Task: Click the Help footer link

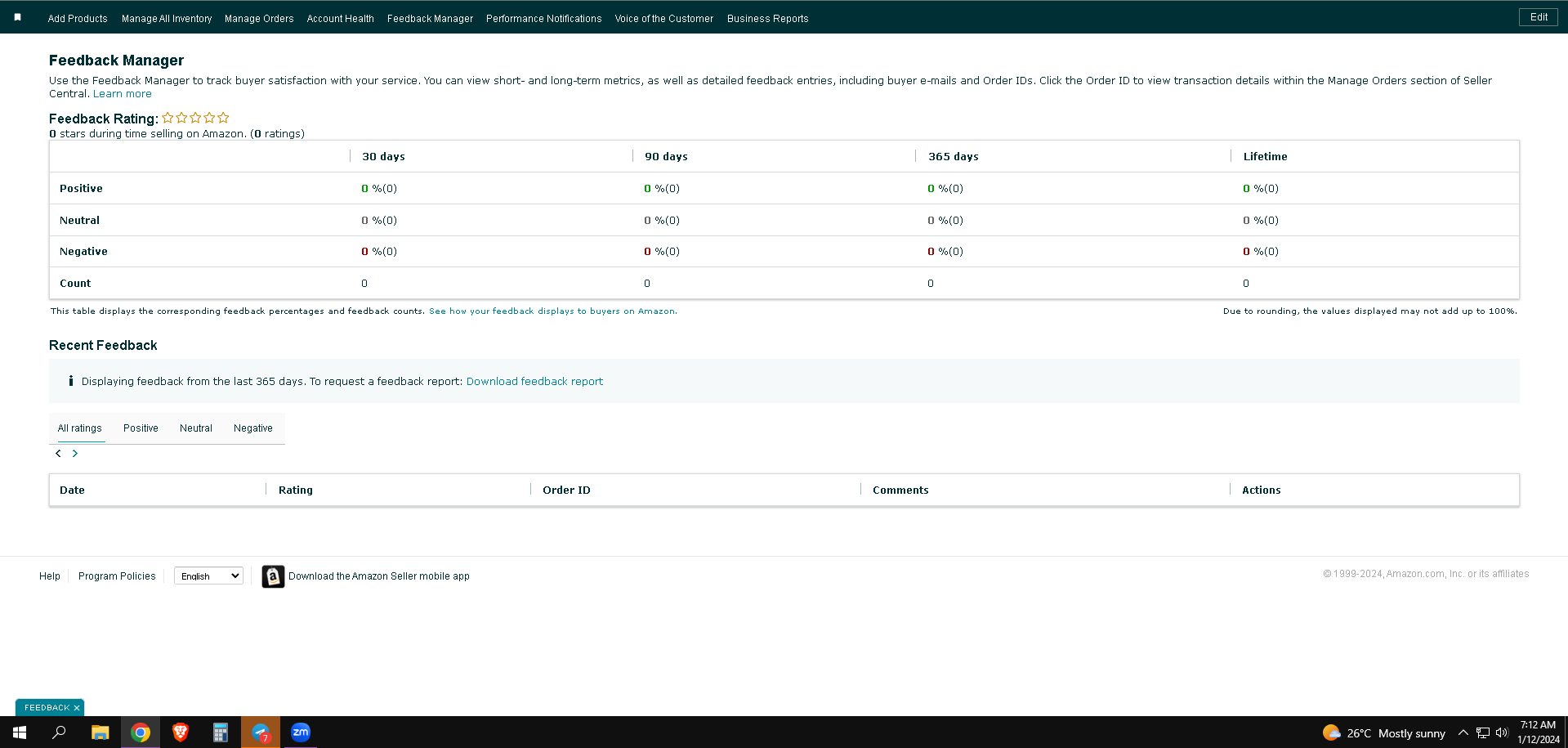Action: pyautogui.click(x=50, y=576)
